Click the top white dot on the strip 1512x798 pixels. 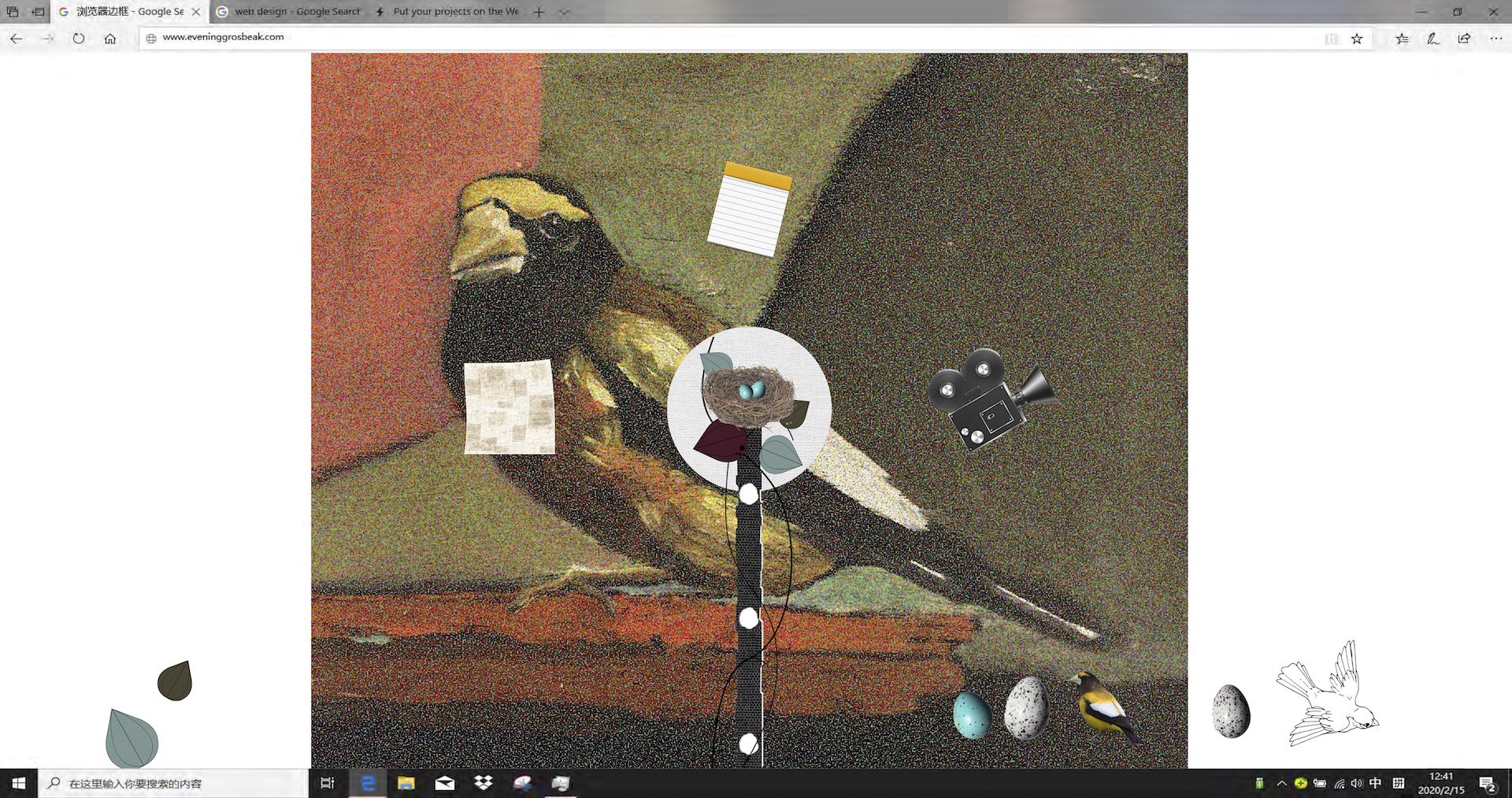pyautogui.click(x=749, y=494)
